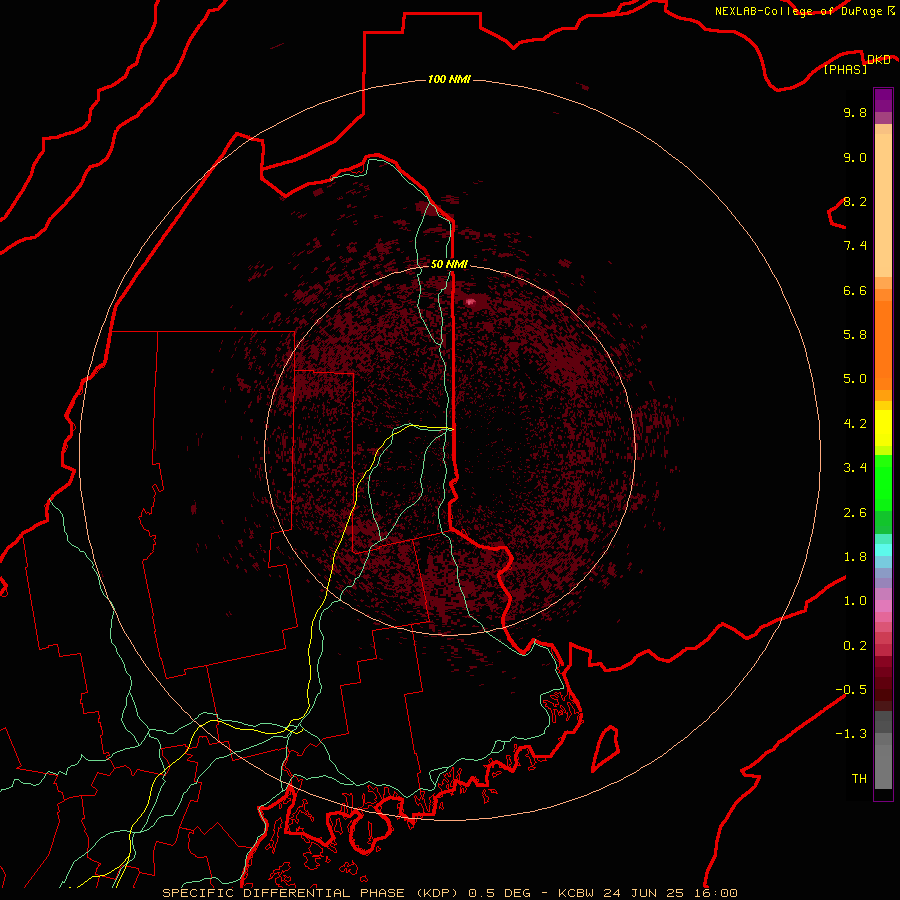Click the 5.0 color scale value

point(855,379)
